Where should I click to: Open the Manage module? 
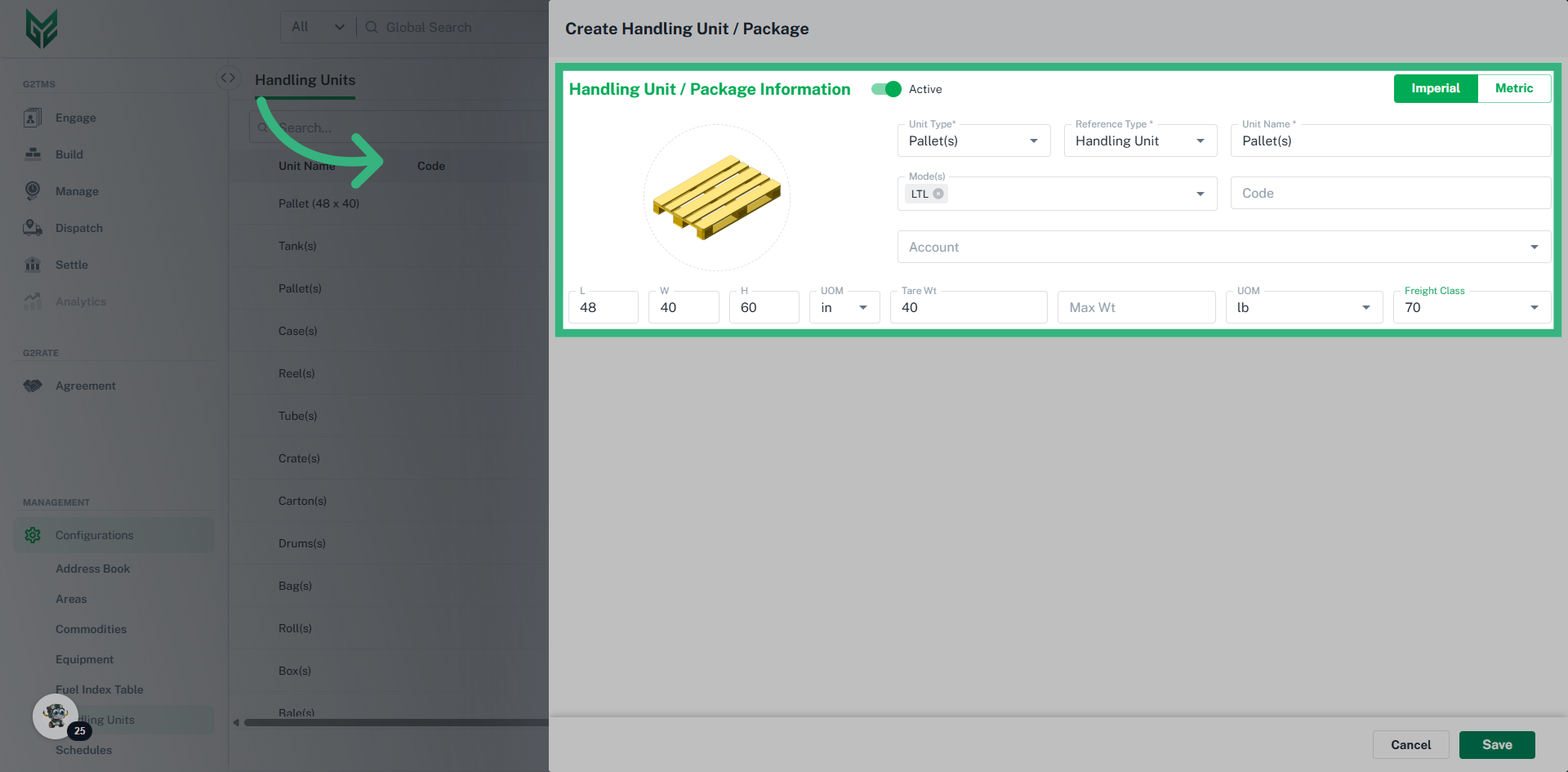tap(32, 191)
